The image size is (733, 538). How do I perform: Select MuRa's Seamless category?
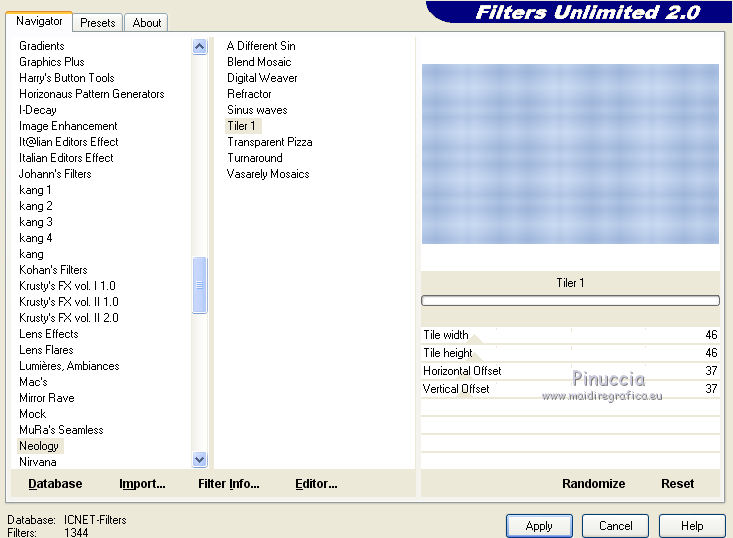pyautogui.click(x=61, y=430)
